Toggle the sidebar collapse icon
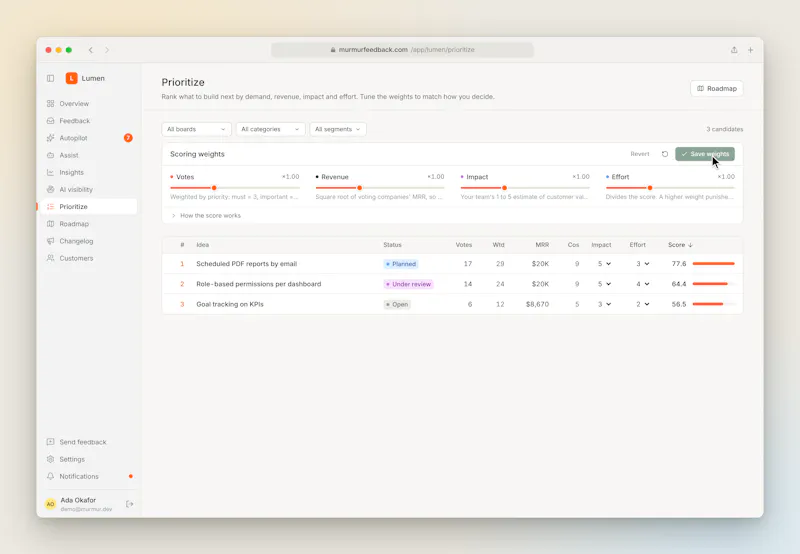The height and width of the screenshot is (554, 800). click(x=51, y=78)
